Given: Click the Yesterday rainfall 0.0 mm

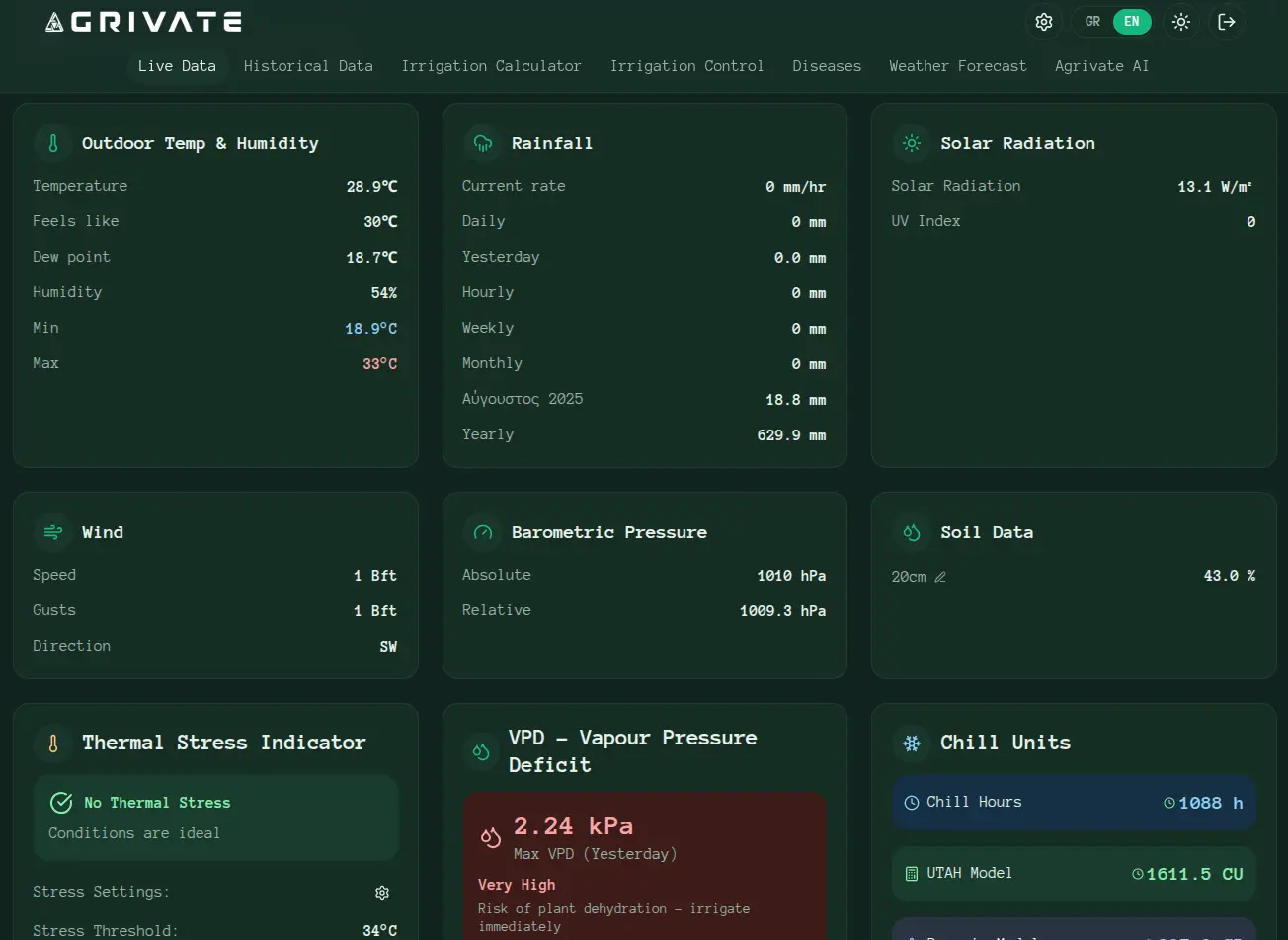Looking at the screenshot, I should point(800,258).
